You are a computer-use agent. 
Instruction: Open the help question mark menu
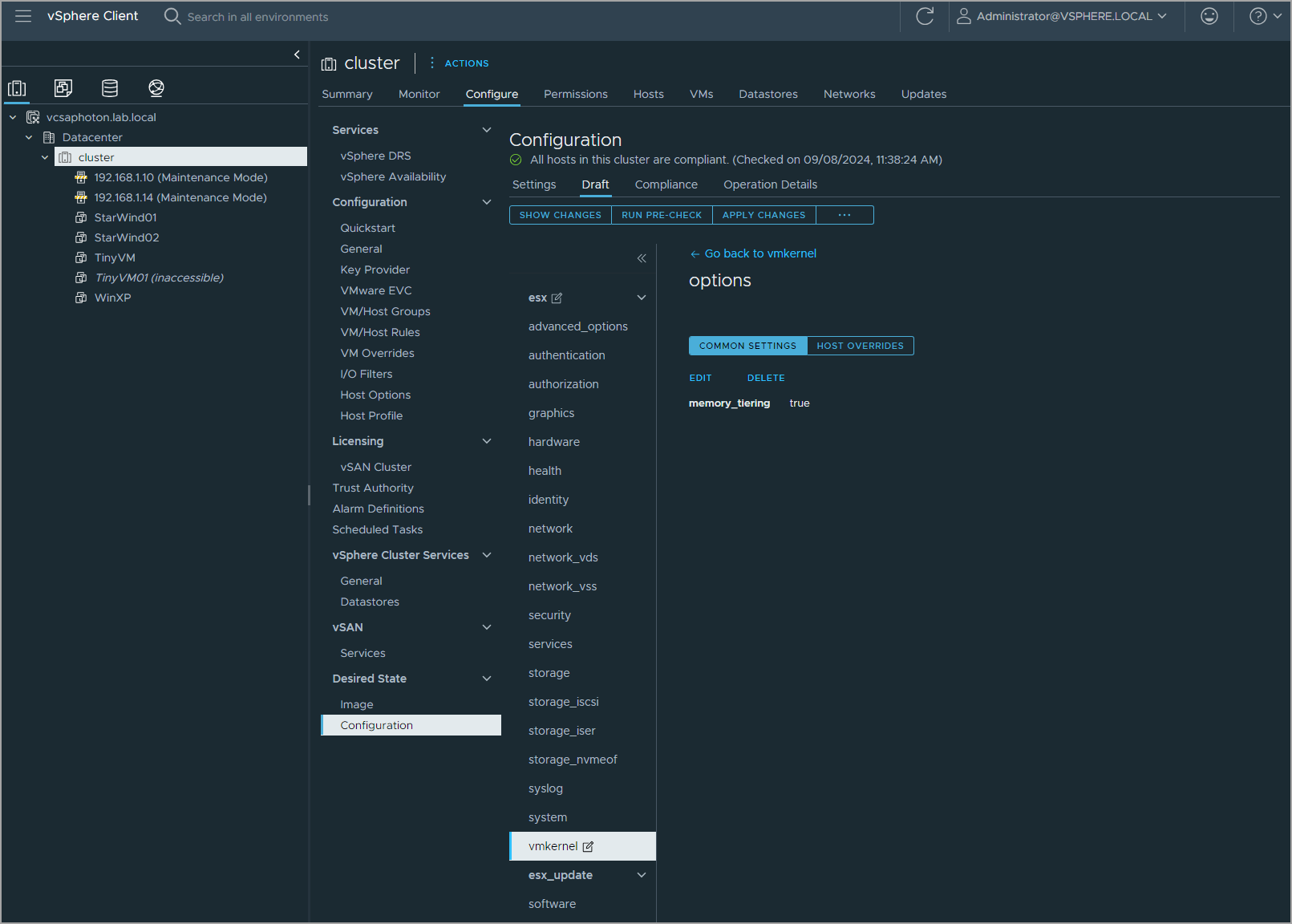(1258, 16)
